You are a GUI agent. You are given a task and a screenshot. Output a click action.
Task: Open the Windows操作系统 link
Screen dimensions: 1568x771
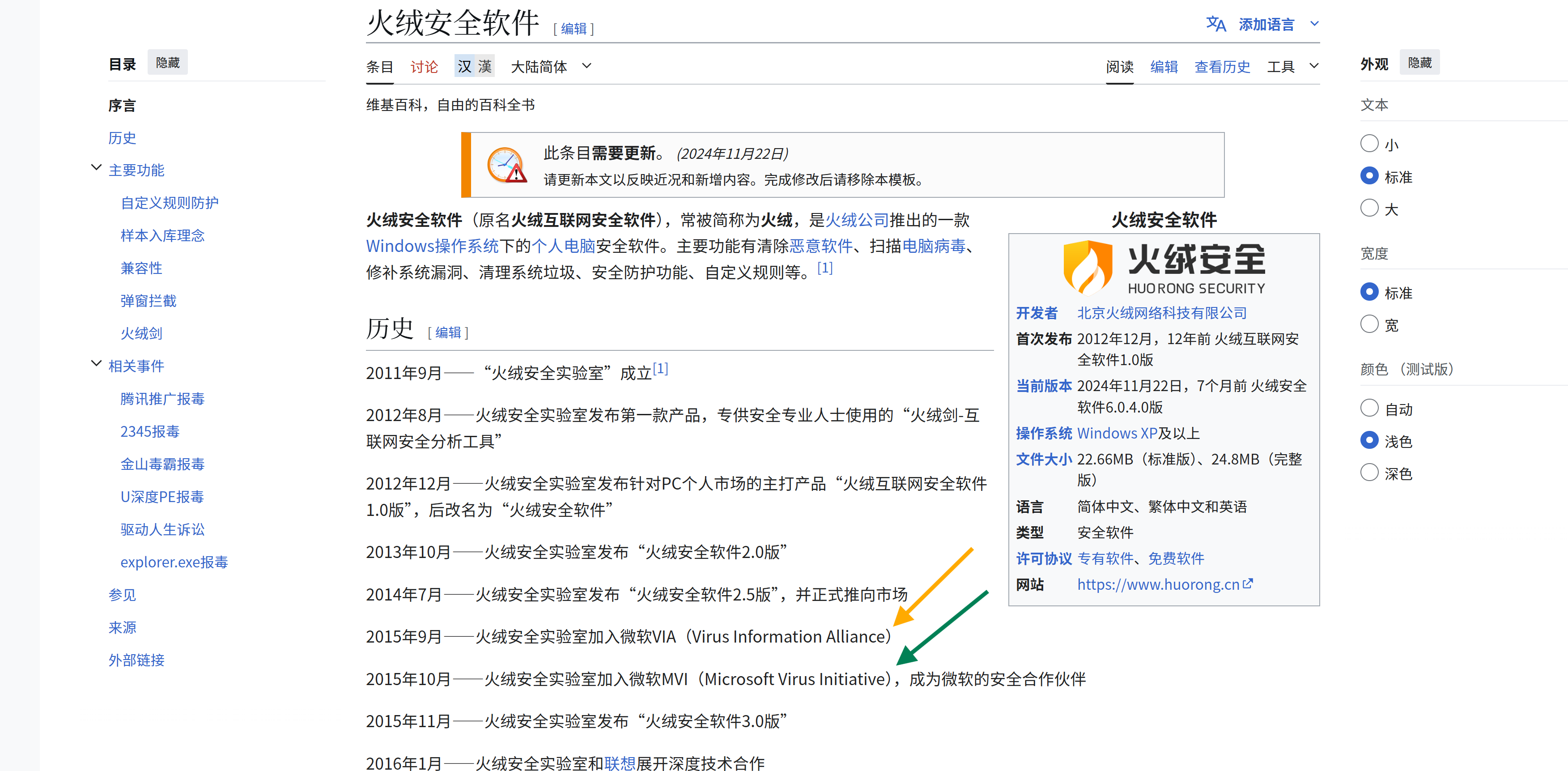(x=432, y=245)
